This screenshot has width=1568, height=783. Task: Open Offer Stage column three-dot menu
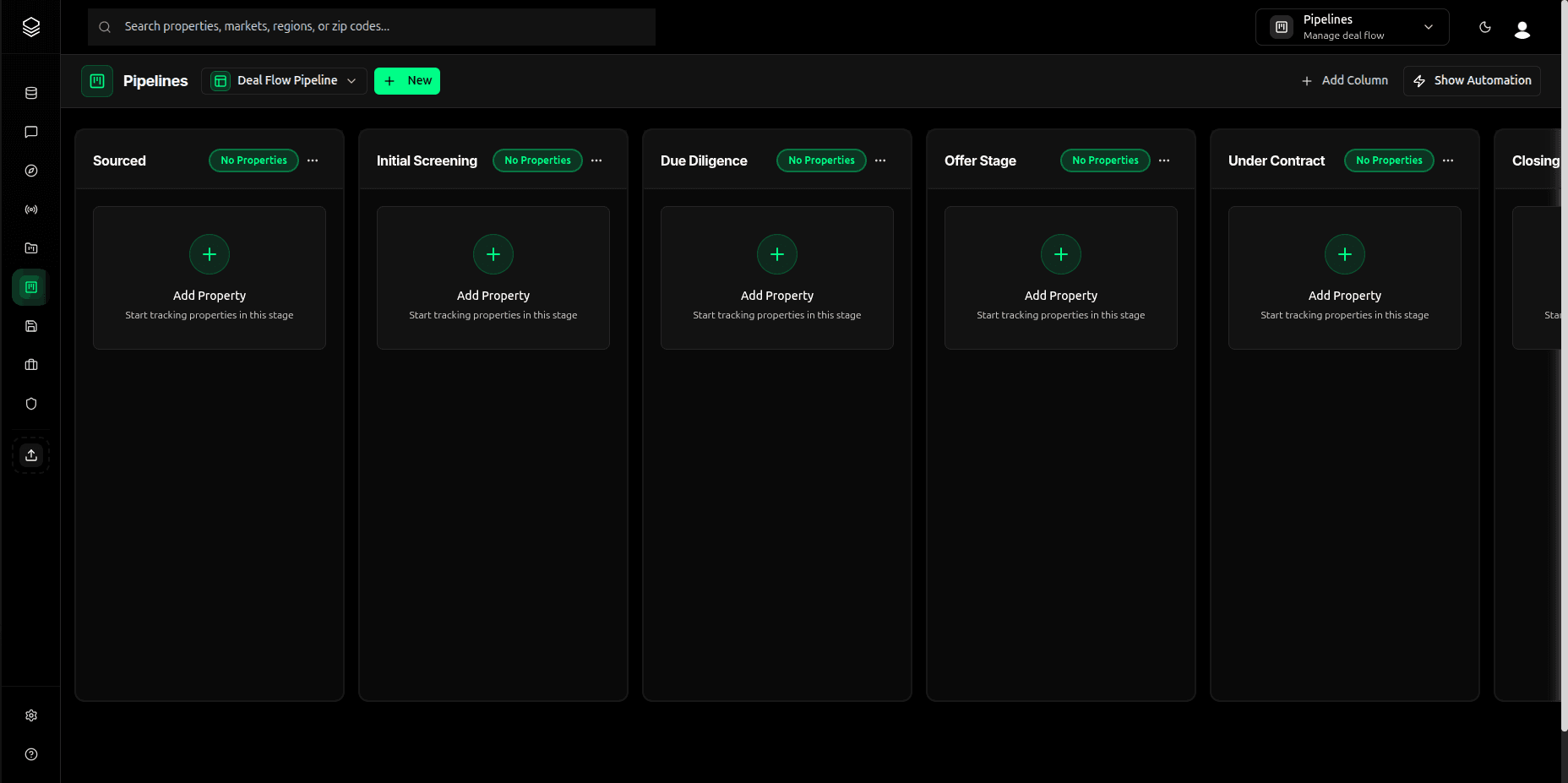click(1164, 160)
